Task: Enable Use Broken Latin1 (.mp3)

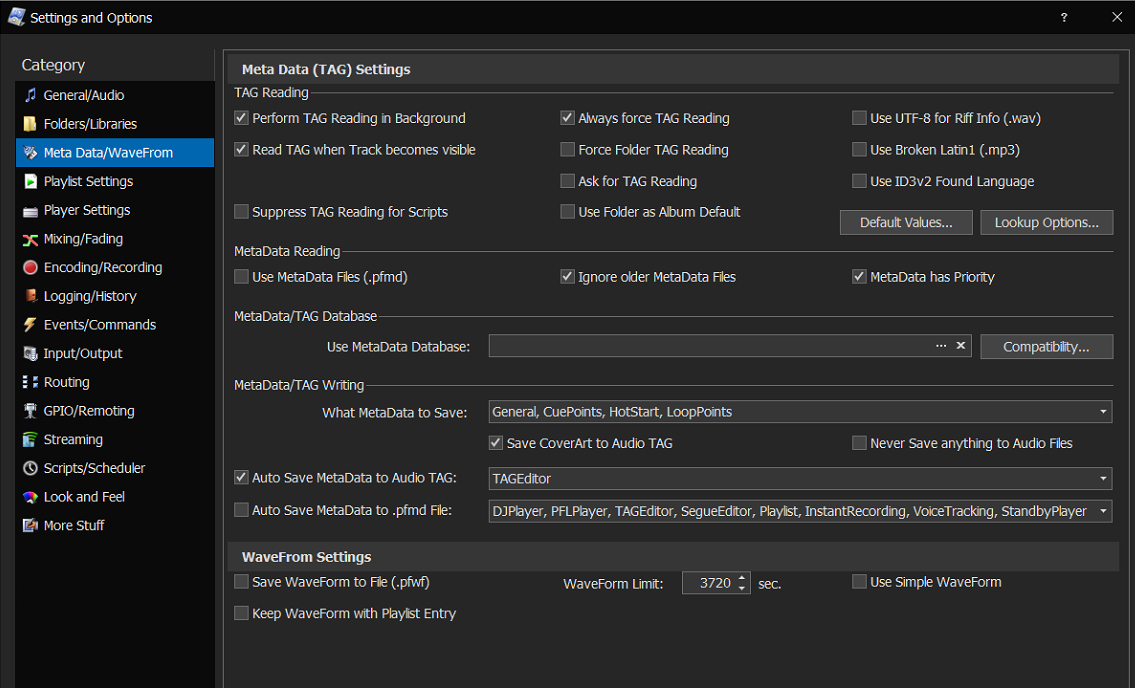Action: point(859,150)
